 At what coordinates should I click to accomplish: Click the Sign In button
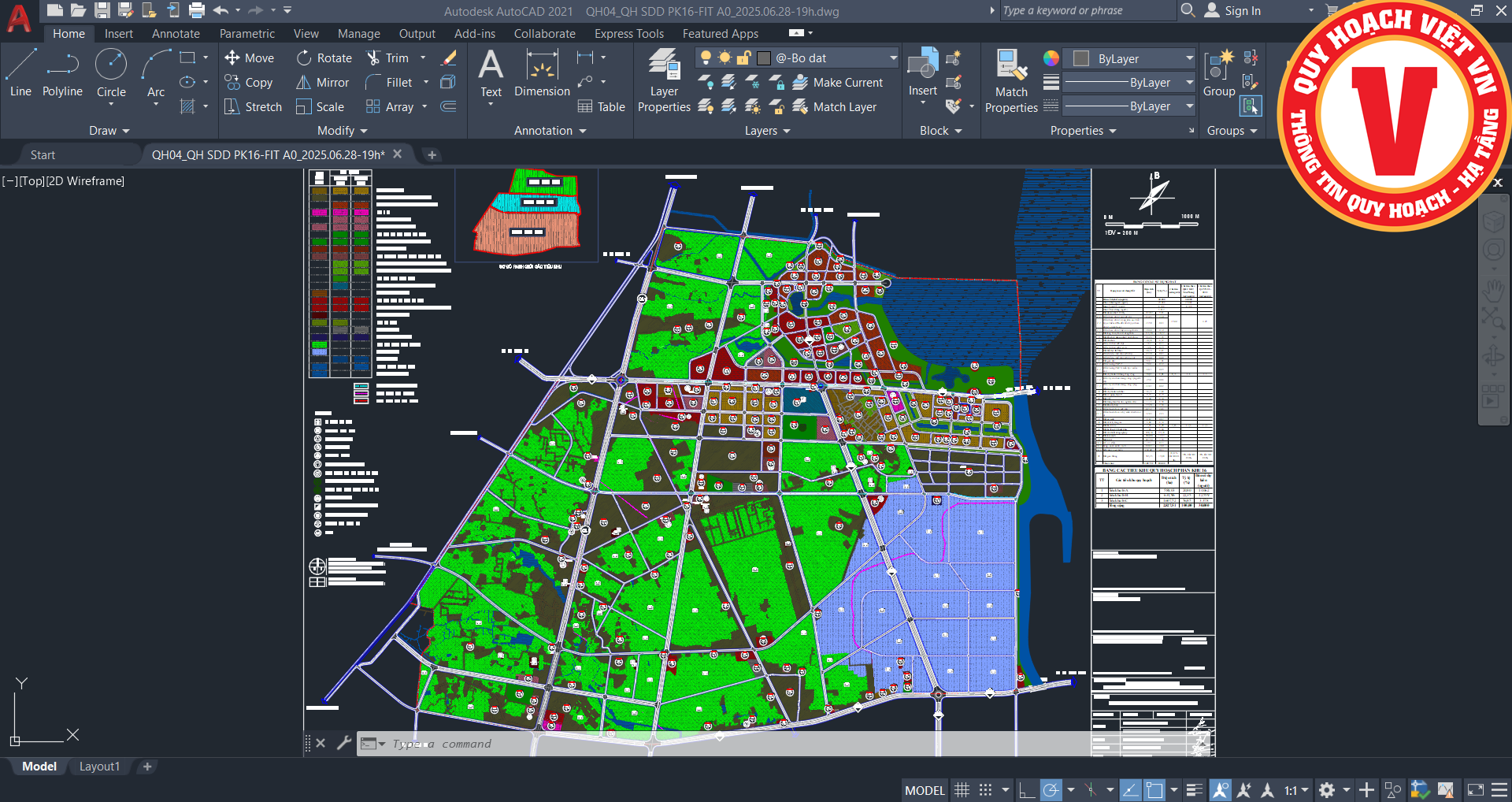[1242, 11]
